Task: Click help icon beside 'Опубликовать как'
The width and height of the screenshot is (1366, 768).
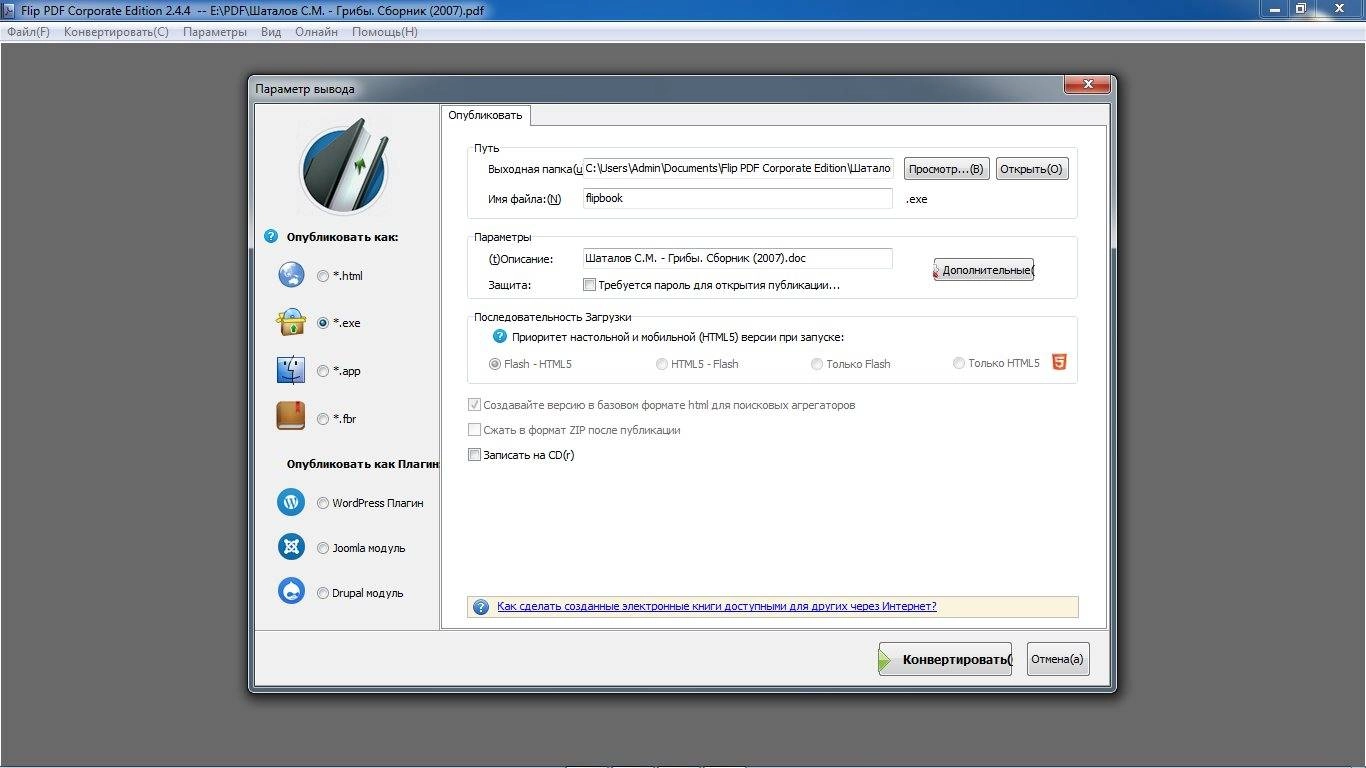Action: pos(270,237)
